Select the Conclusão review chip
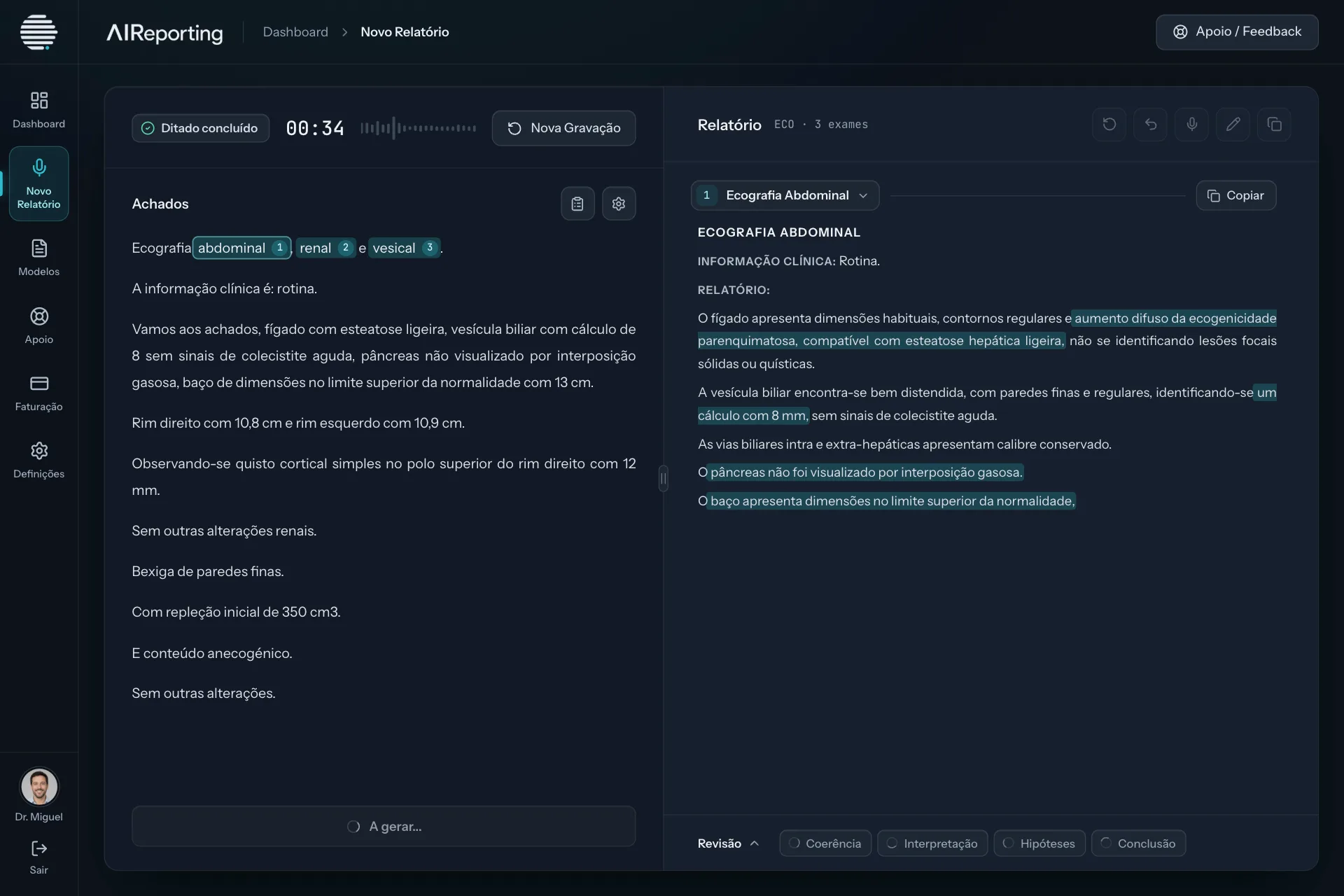Viewport: 1344px width, 896px height. [1139, 843]
